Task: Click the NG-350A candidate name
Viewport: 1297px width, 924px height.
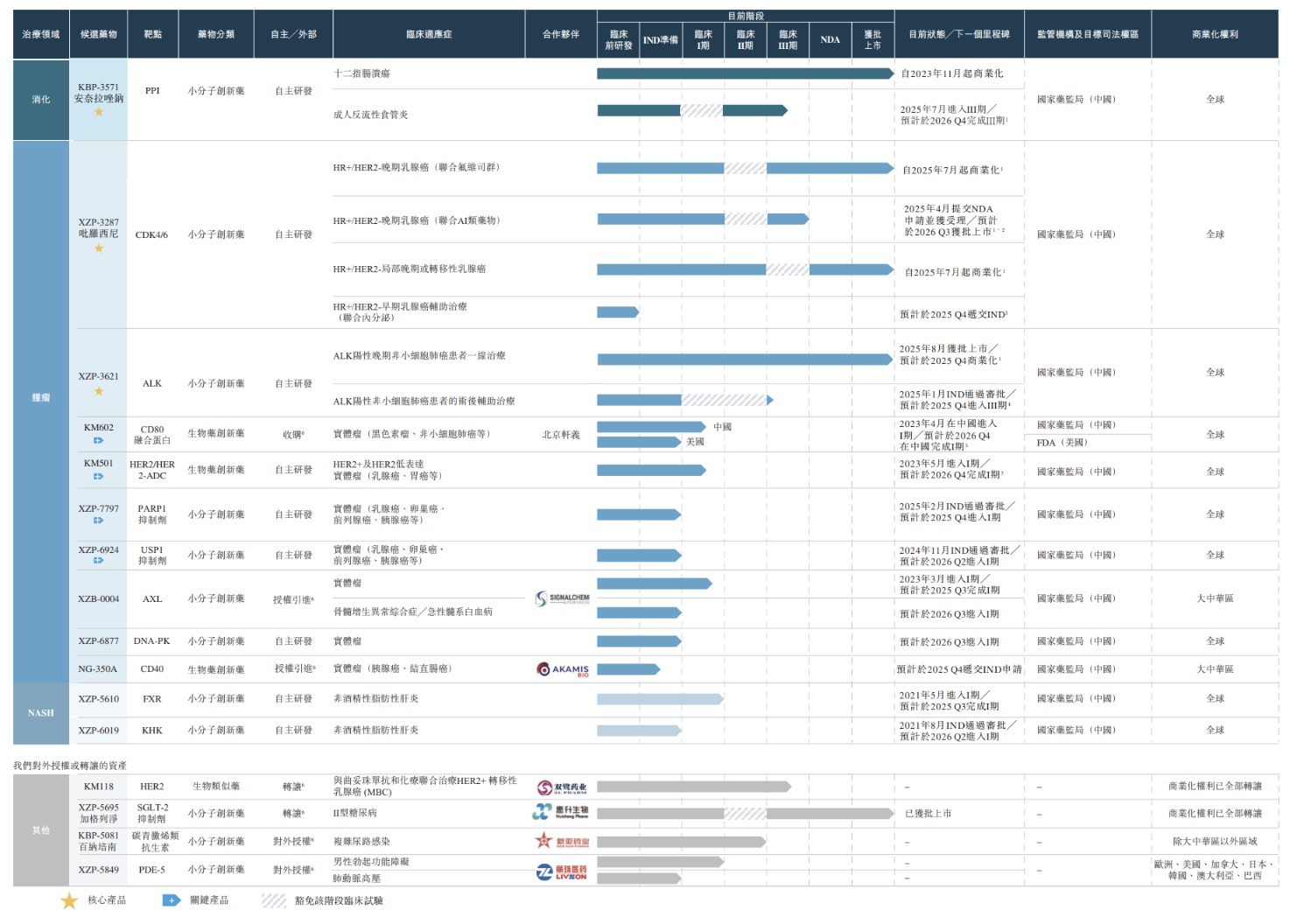Action: pyautogui.click(x=98, y=669)
